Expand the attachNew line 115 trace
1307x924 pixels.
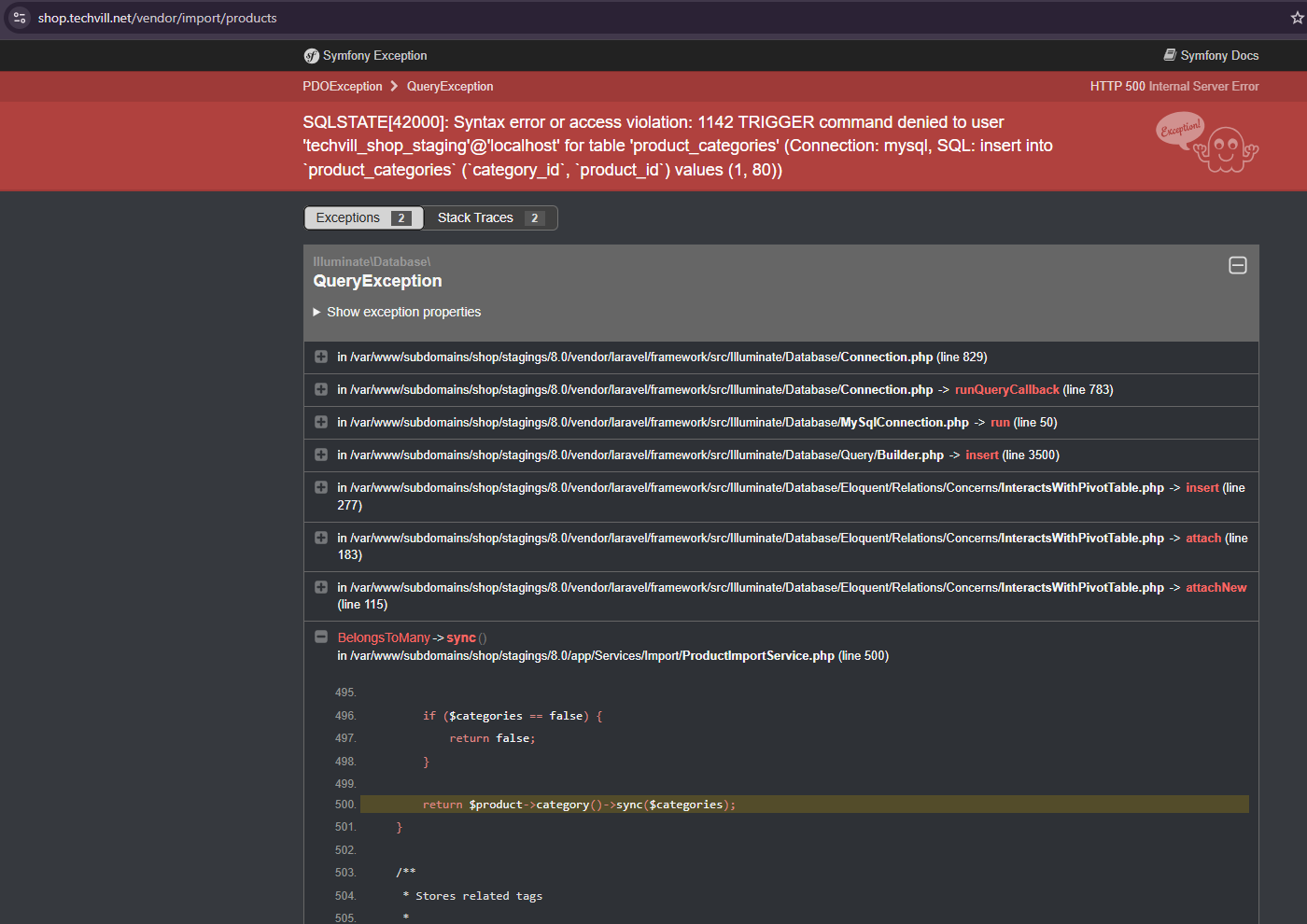point(321,588)
